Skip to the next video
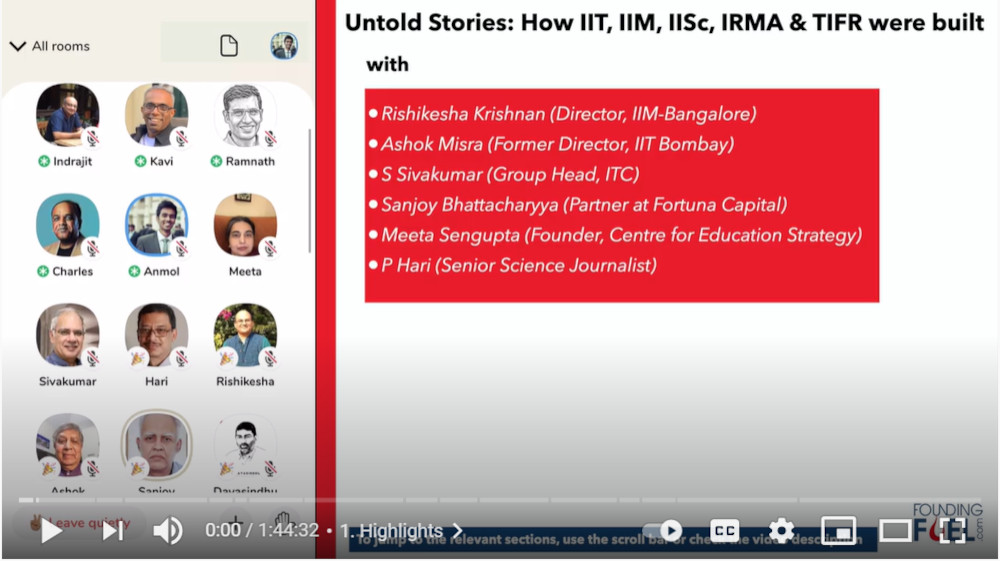Image resolution: width=1000 pixels, height=561 pixels. pos(113,530)
